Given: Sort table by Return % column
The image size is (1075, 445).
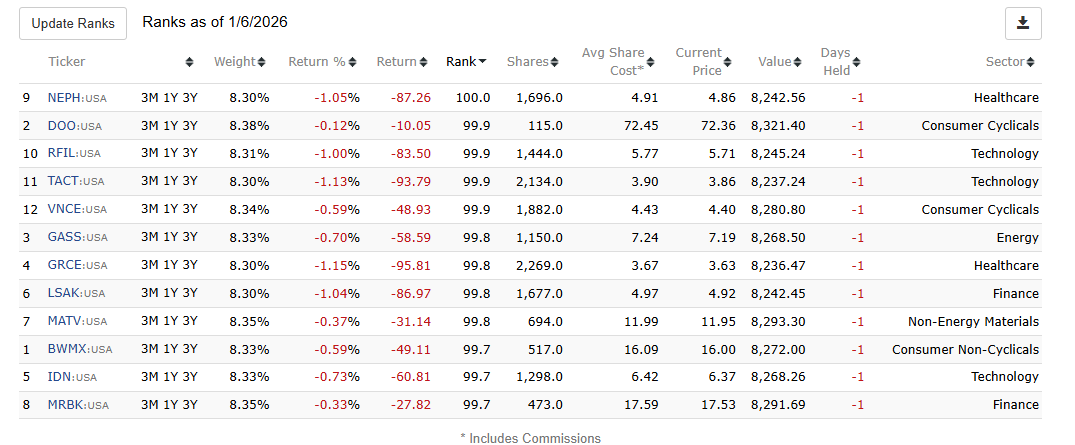Looking at the screenshot, I should (x=323, y=62).
